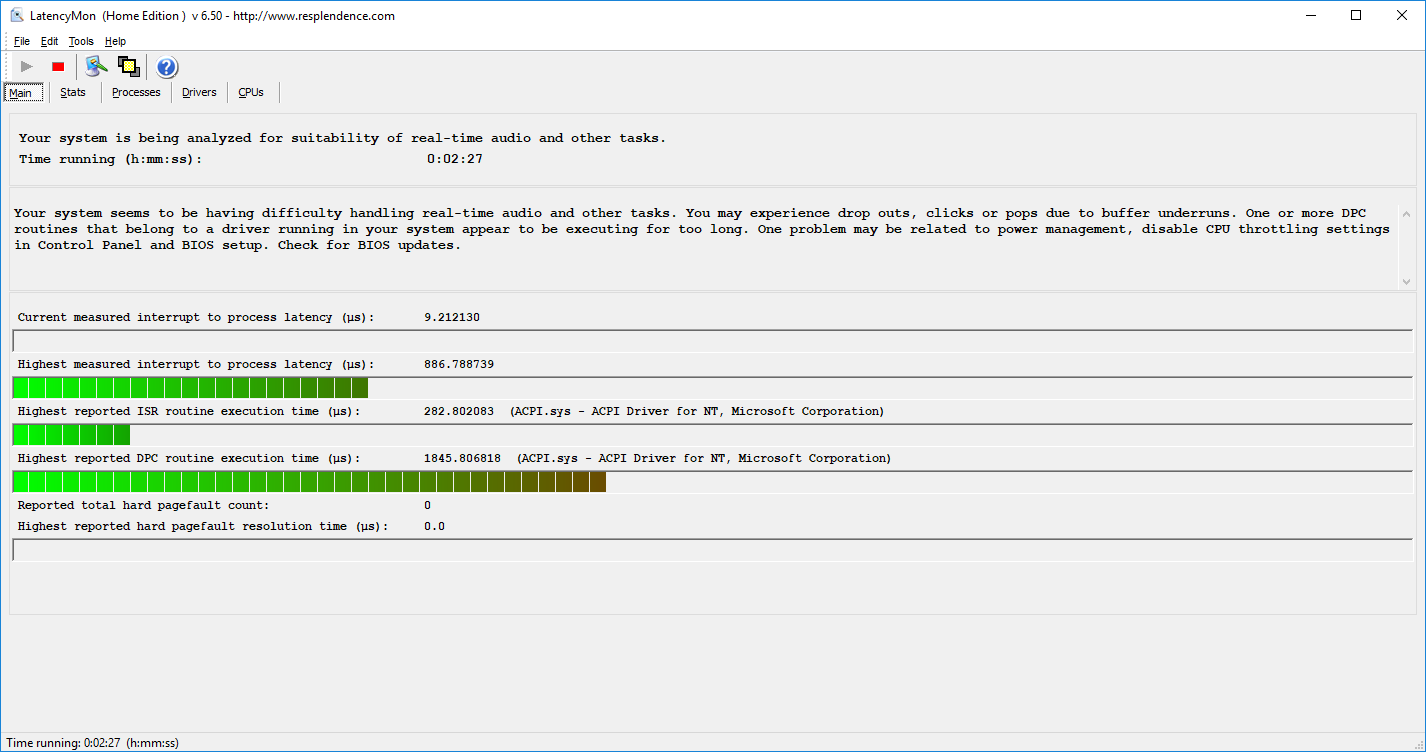Click the highest DPC routine execution time bar
The image size is (1426, 752).
[712, 482]
